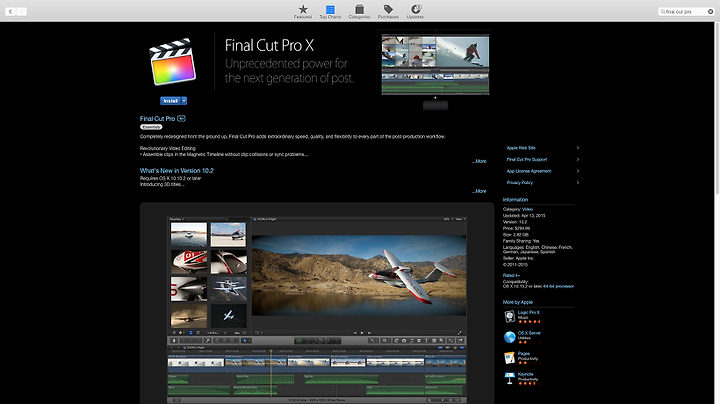Click the Keynote app icon

coord(509,378)
